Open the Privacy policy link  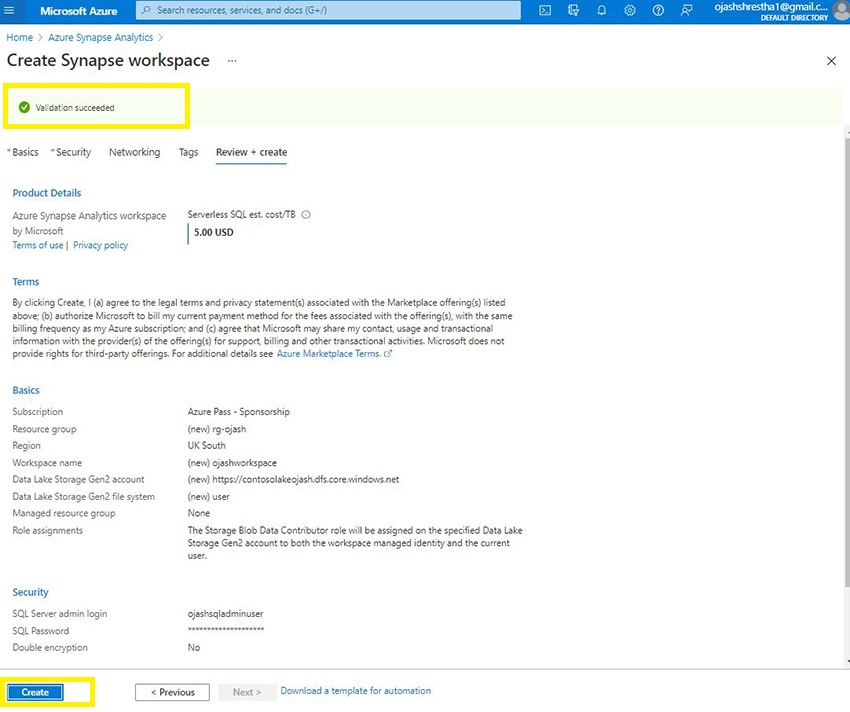[x=100, y=245]
